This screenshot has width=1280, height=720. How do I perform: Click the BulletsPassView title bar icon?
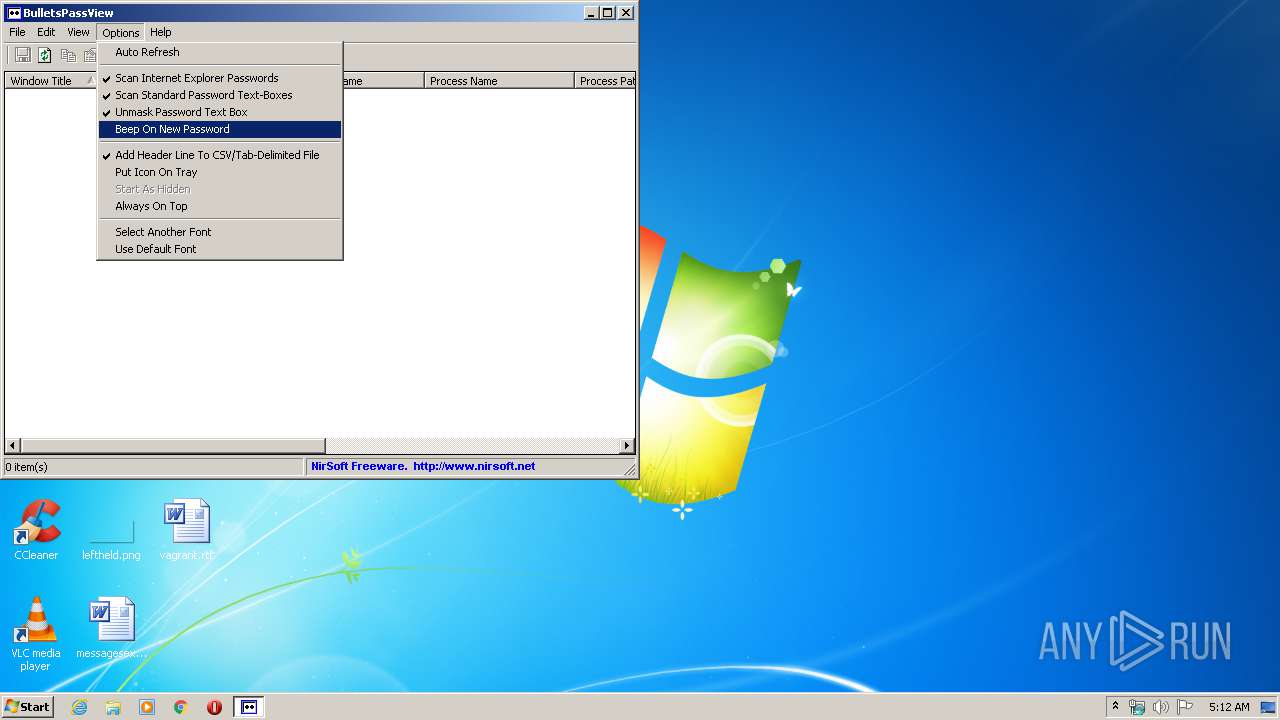14,13
